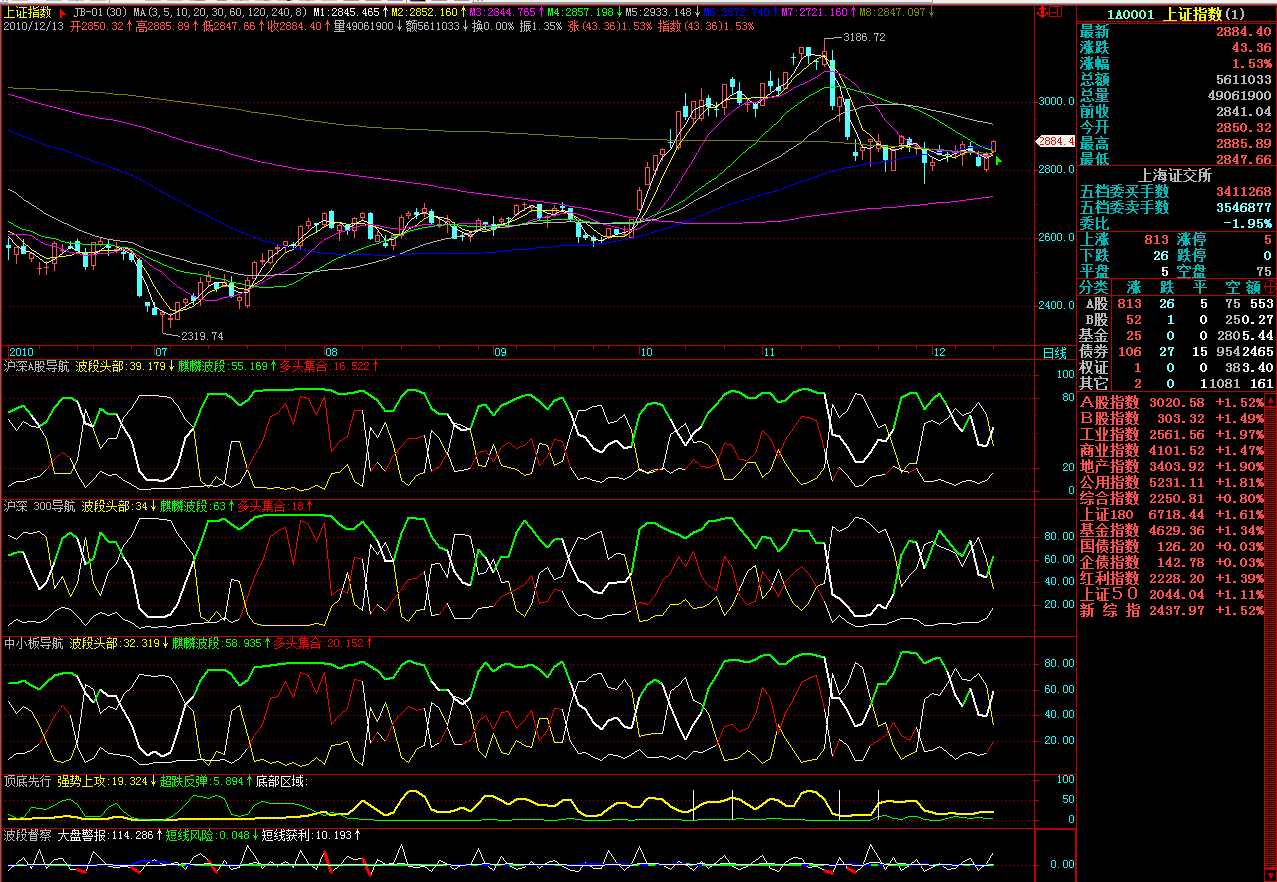1277x882 pixels.
Task: Open 国债指数 126.20 in the index list
Action: [1172, 546]
